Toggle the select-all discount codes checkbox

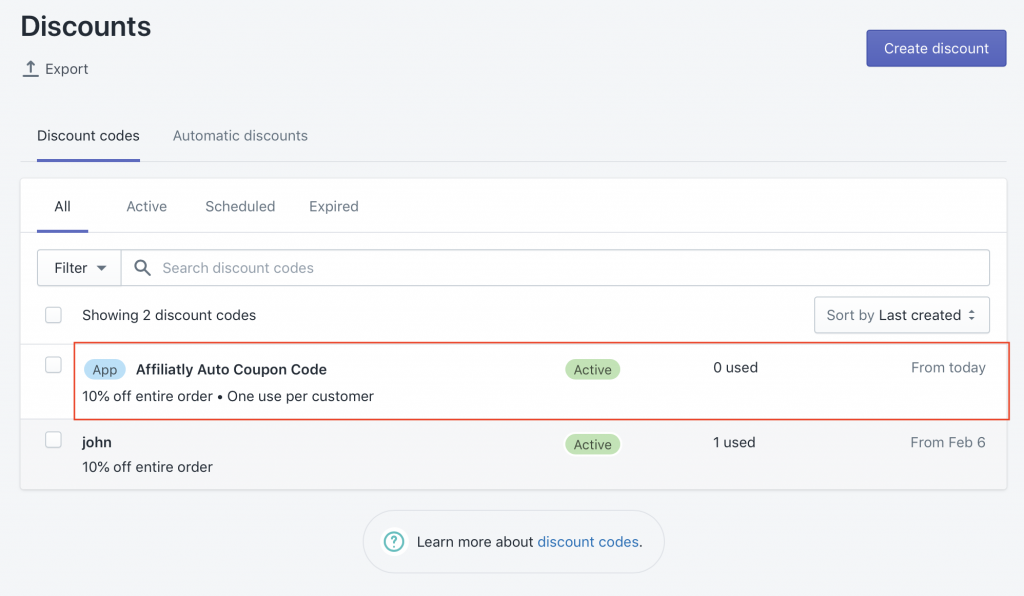coord(54,315)
